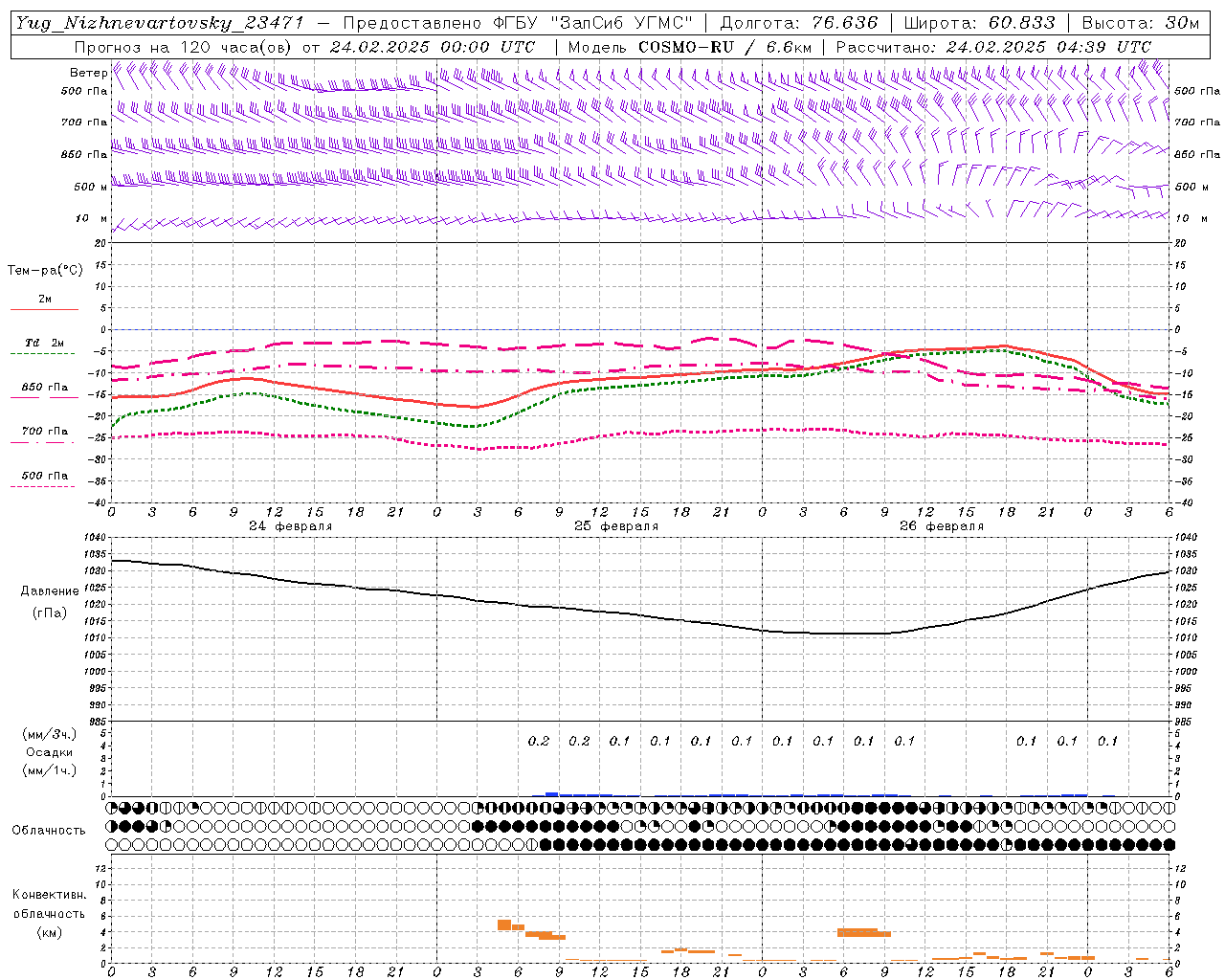Click the 10 м wind level label on left
Image resolution: width=1225 pixels, height=980 pixels.
[x=92, y=218]
